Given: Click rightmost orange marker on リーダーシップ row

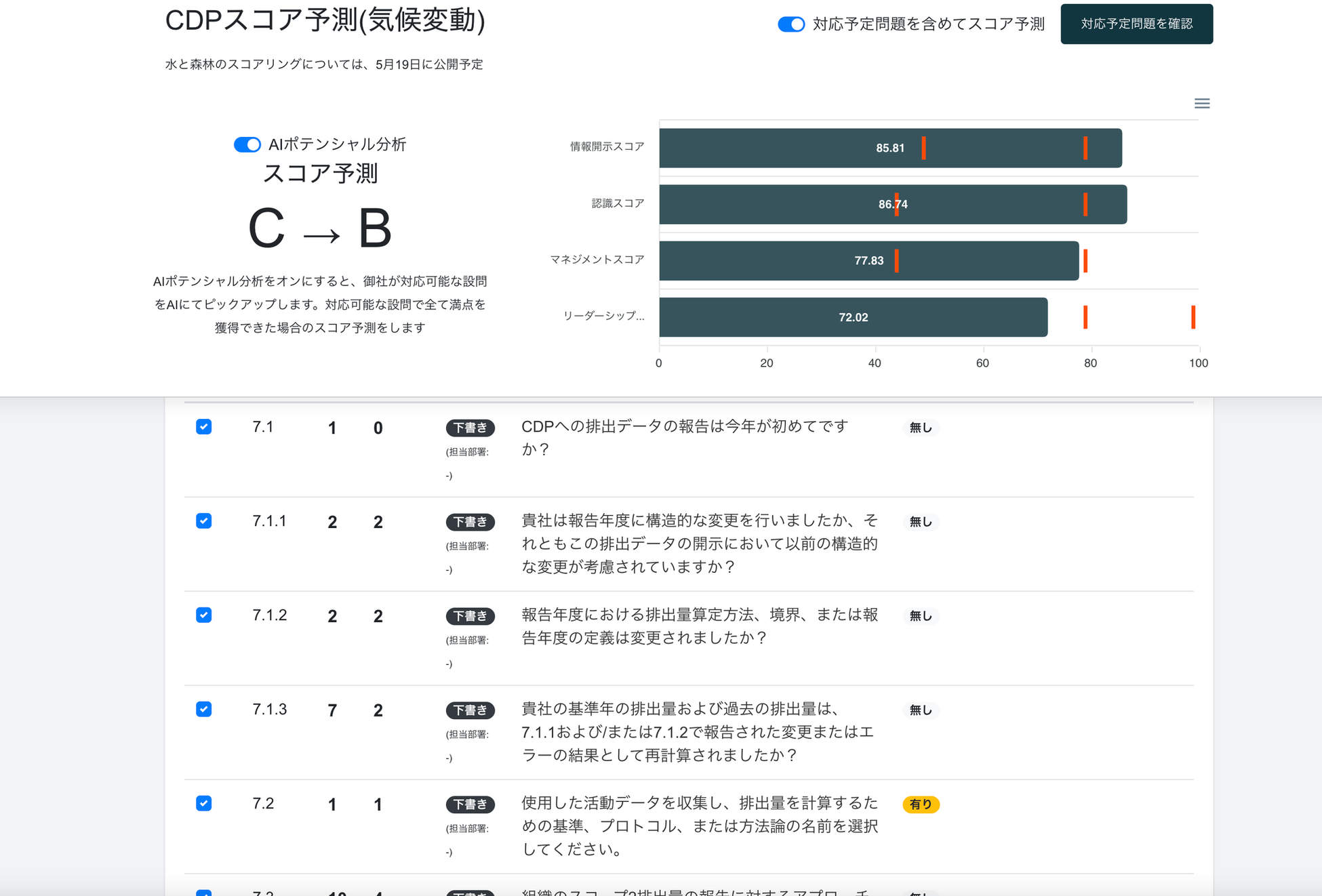Looking at the screenshot, I should point(1193,317).
